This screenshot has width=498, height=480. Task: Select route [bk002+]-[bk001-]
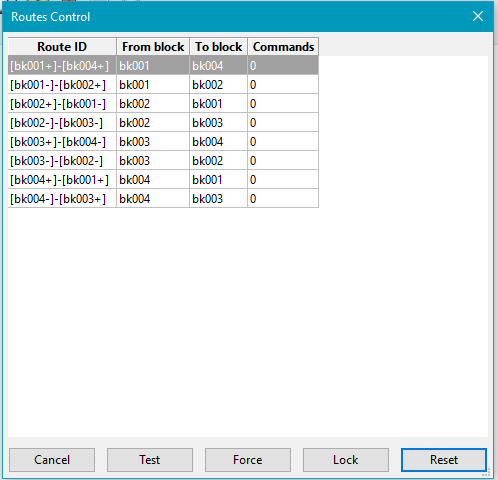pos(163,104)
